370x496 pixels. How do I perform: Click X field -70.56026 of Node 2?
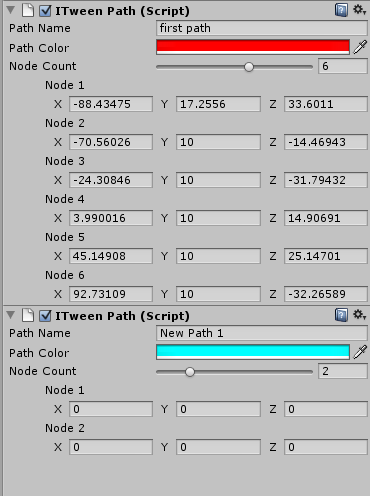coord(111,142)
